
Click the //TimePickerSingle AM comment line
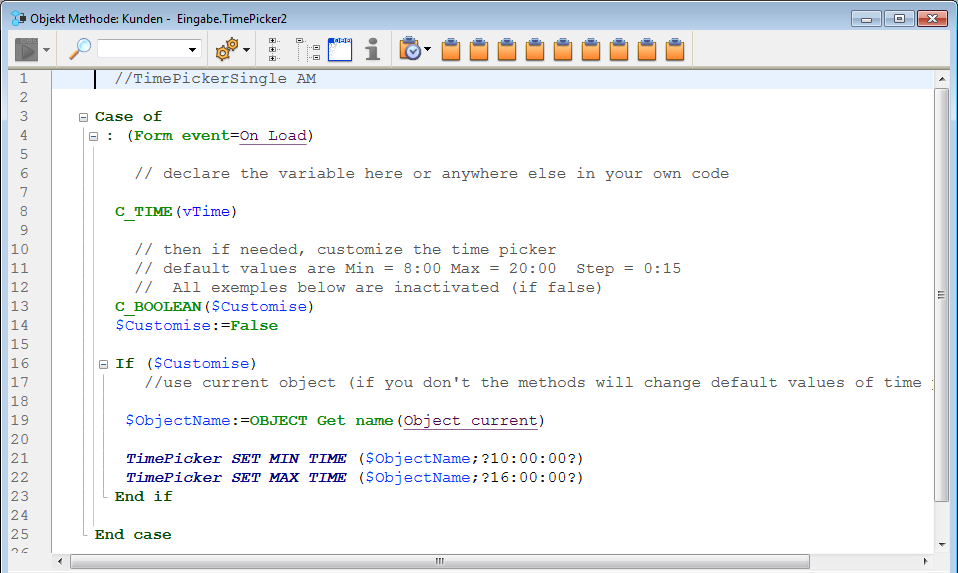pyautogui.click(x=215, y=79)
